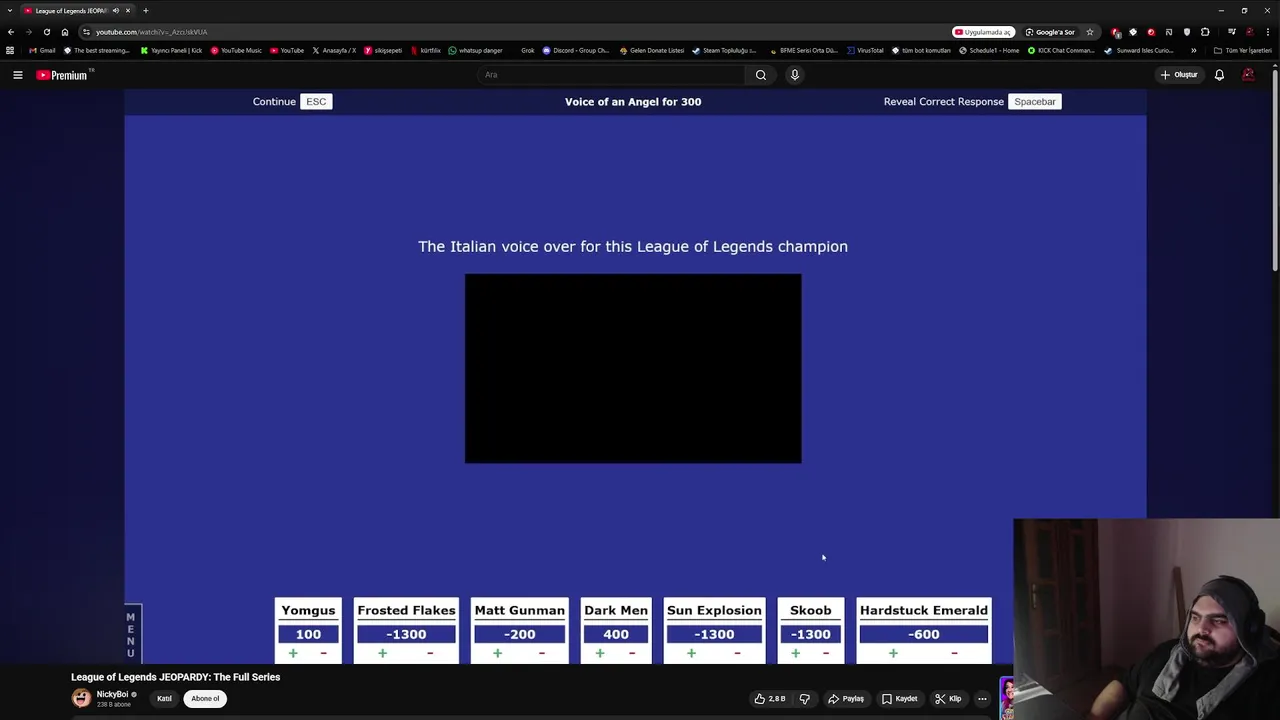Like the video with thumbs up

pos(770,699)
